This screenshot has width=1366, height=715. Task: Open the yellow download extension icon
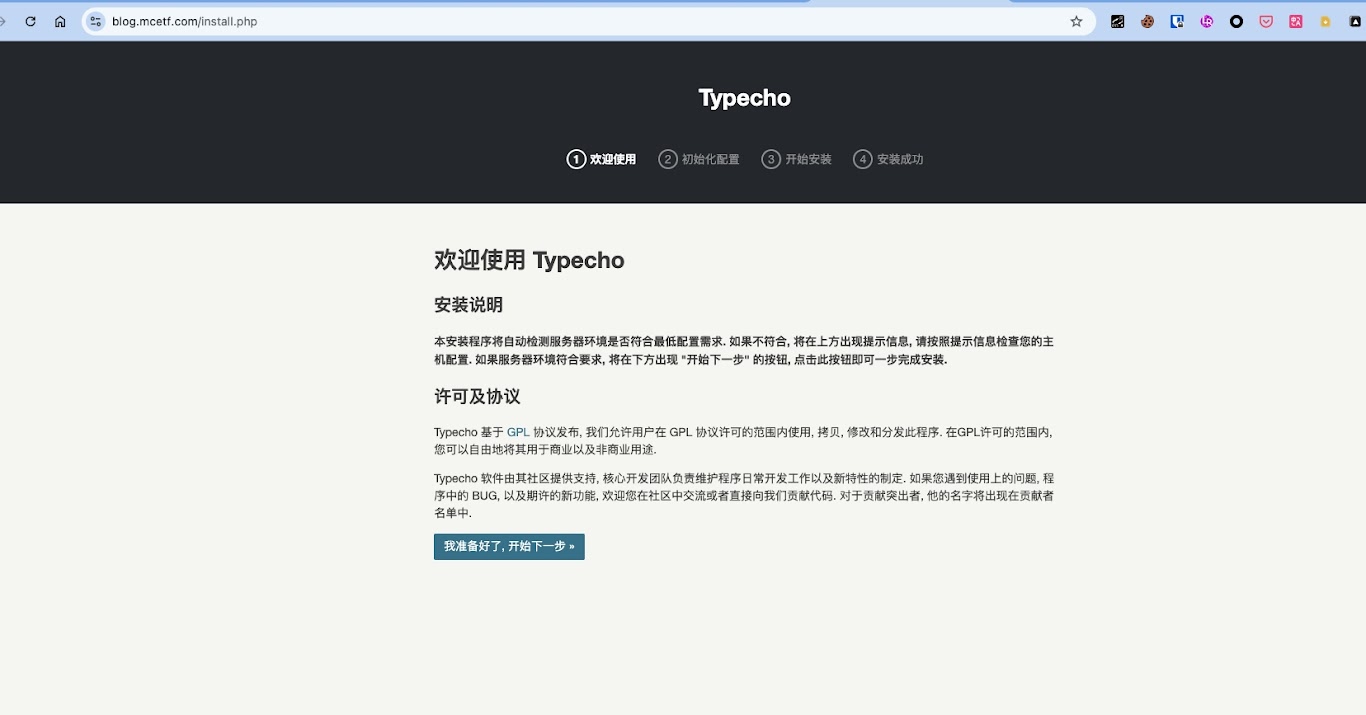(1326, 21)
